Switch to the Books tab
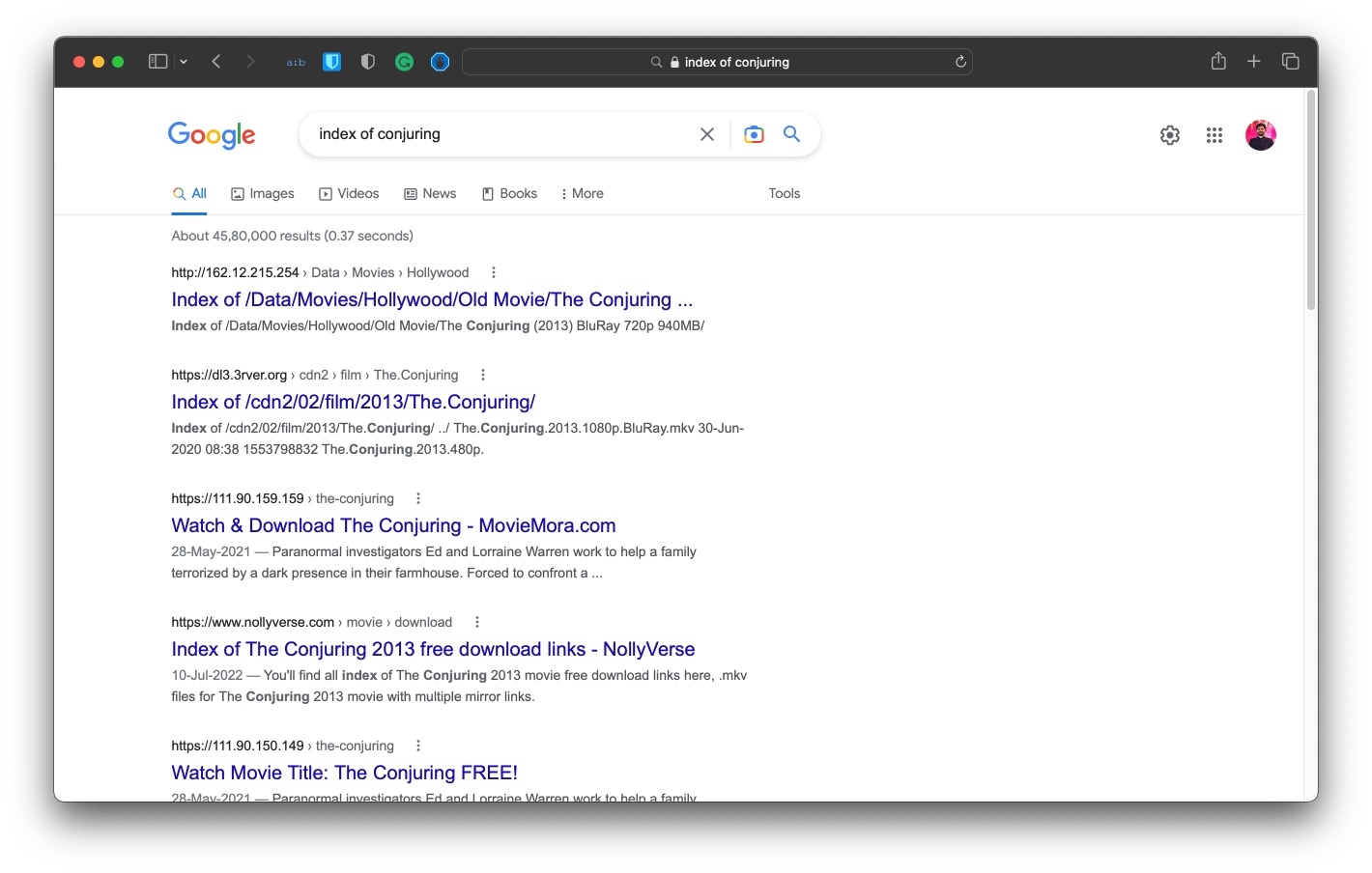 coord(509,194)
